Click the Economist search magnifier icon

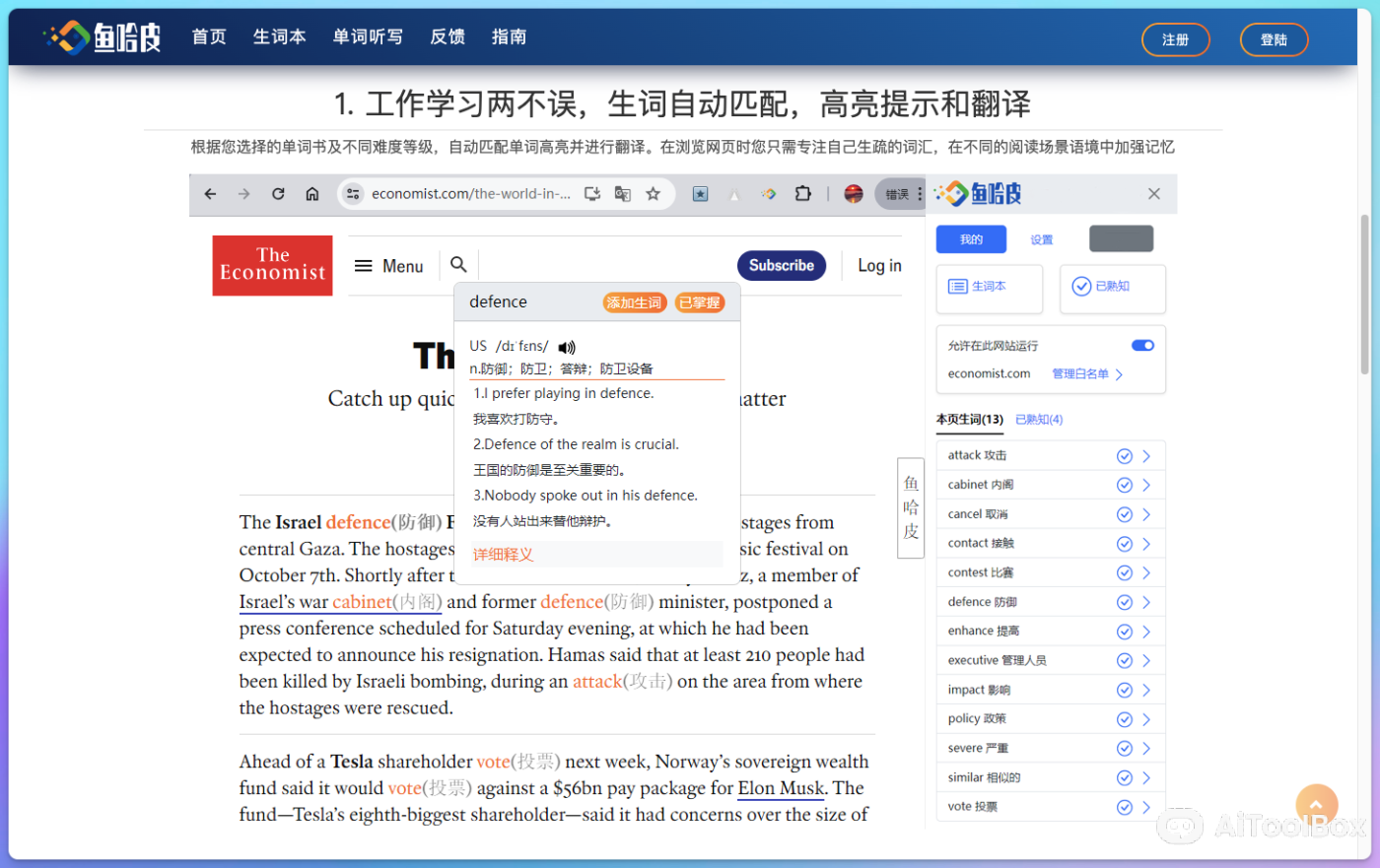(x=458, y=265)
